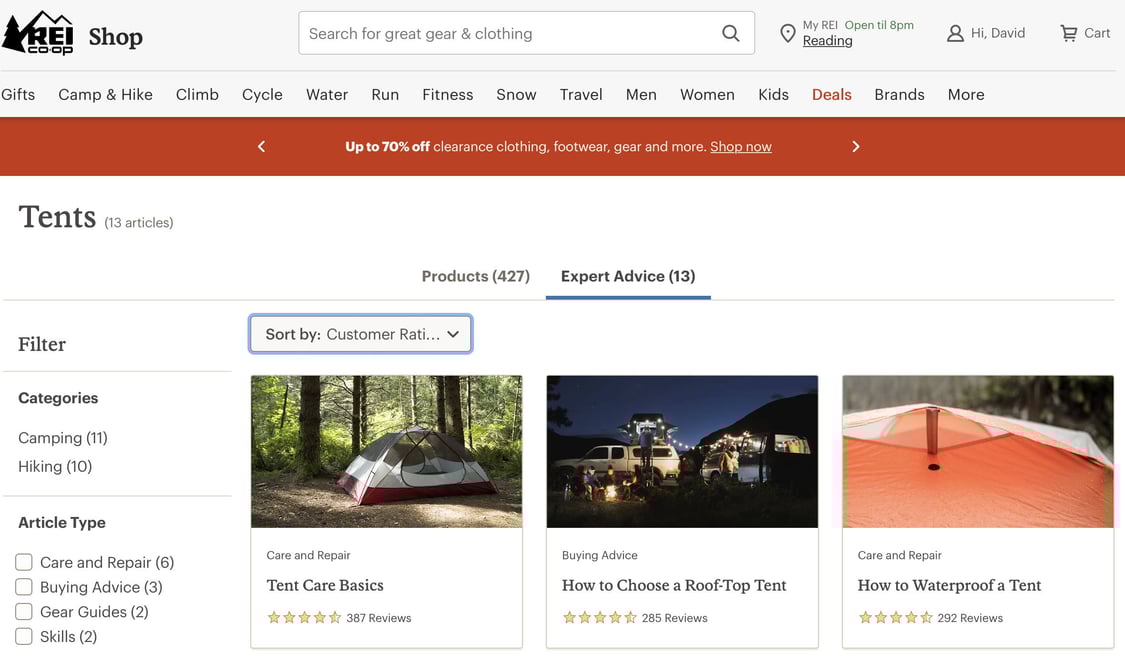Click inside the gear search field
This screenshot has width=1125, height=661.
pos(500,32)
